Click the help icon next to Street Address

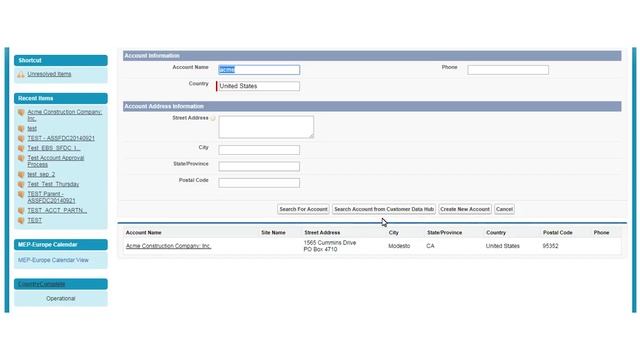213,118
